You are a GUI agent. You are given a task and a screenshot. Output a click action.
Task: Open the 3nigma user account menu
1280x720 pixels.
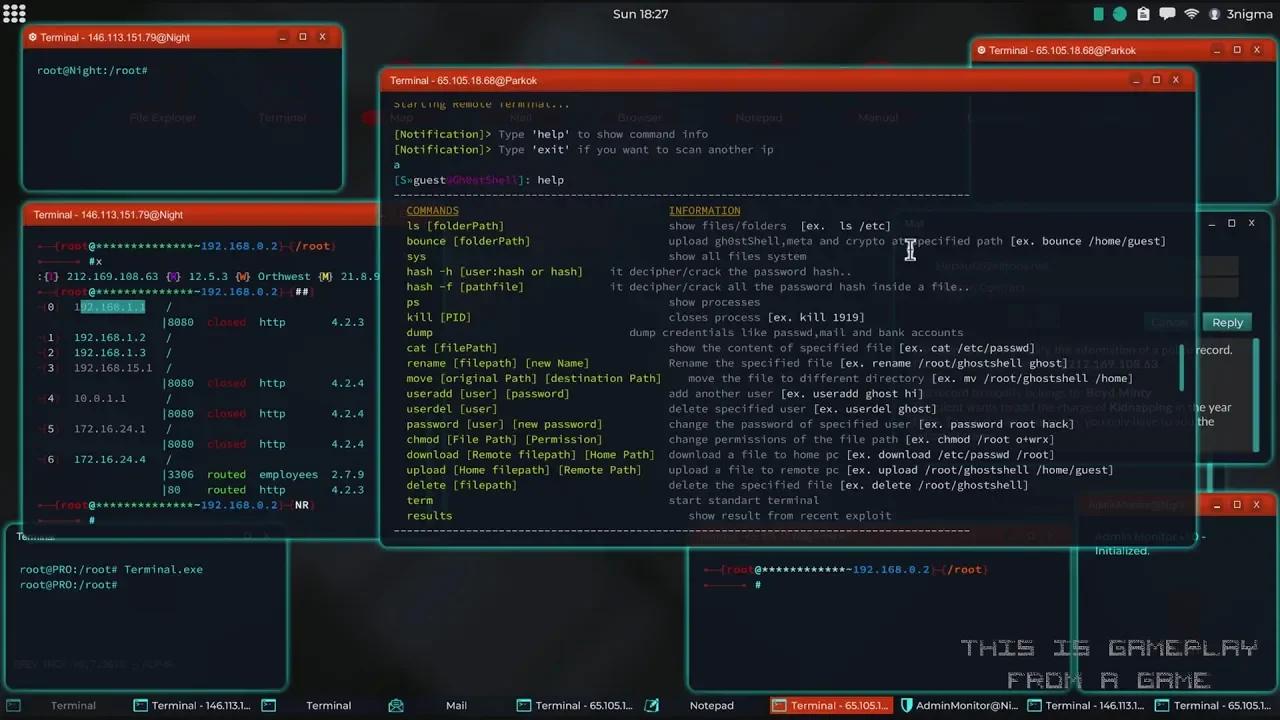coord(1238,14)
